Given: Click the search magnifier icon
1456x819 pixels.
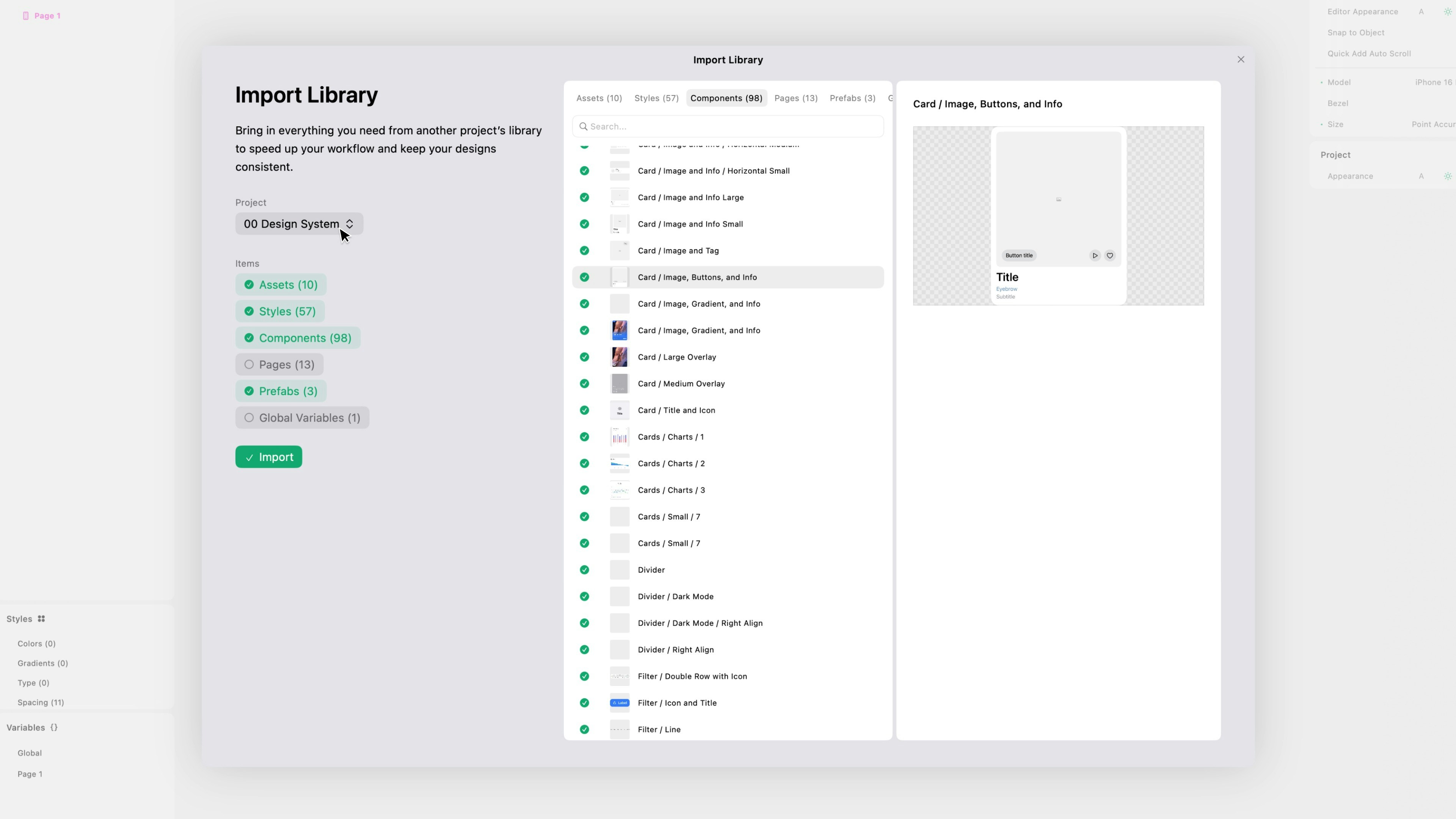Looking at the screenshot, I should (583, 127).
